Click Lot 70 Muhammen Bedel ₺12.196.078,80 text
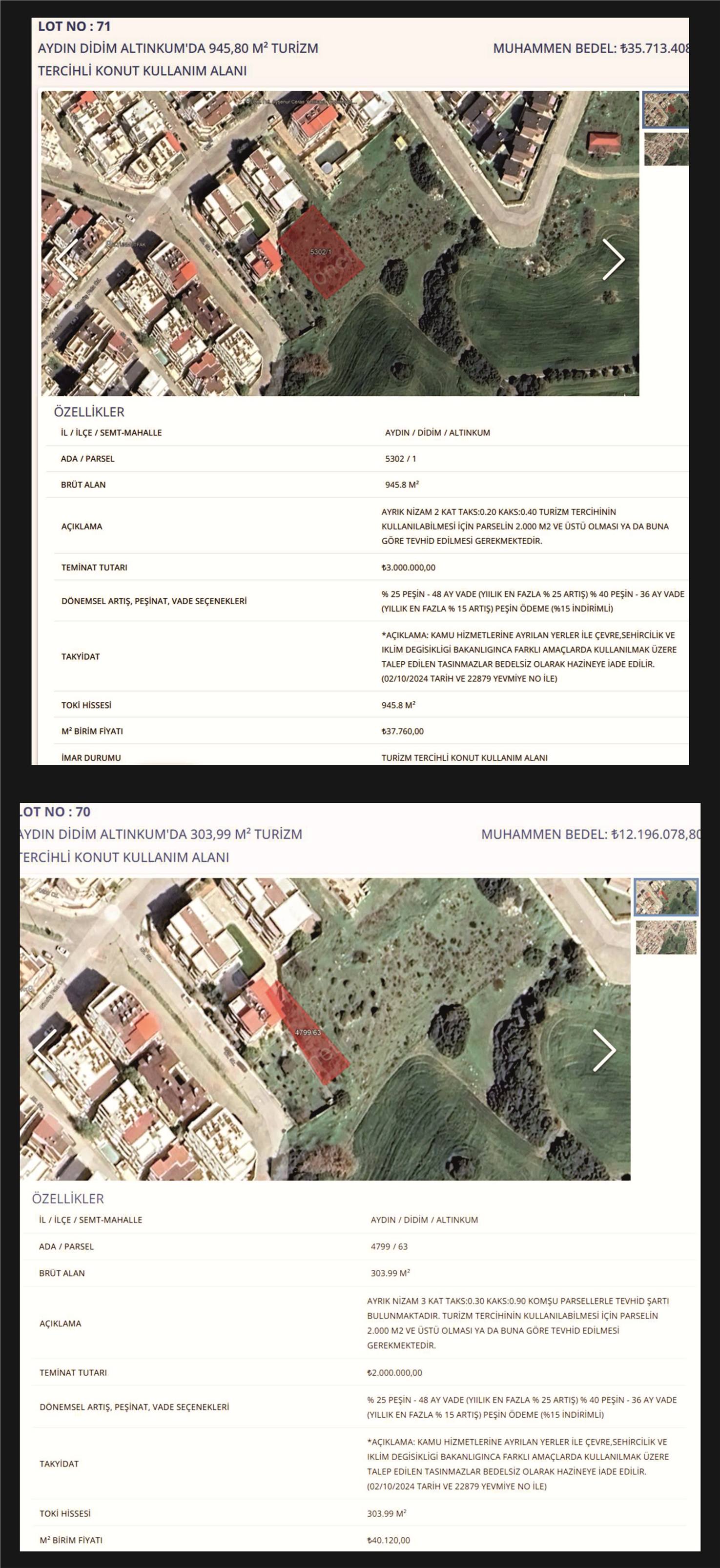The height and width of the screenshot is (1568, 720). 590,834
